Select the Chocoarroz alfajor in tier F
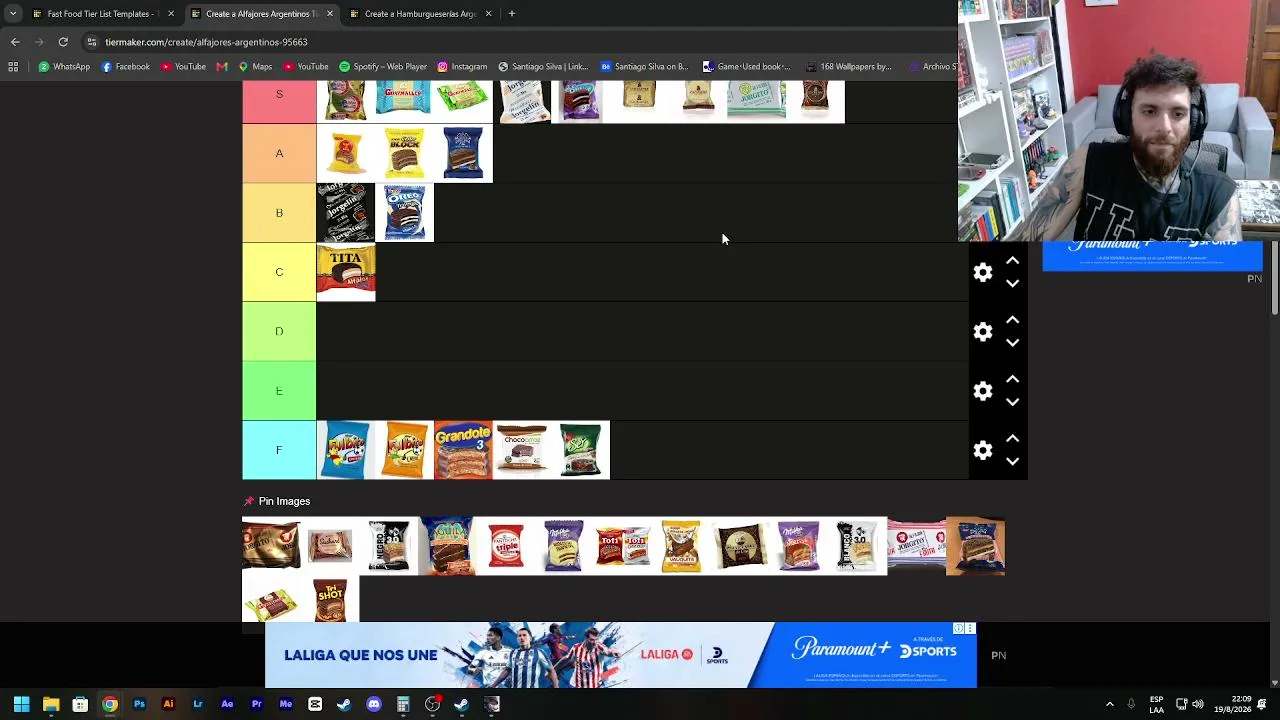This screenshot has width=1280, height=720. pyautogui.click(x=522, y=450)
